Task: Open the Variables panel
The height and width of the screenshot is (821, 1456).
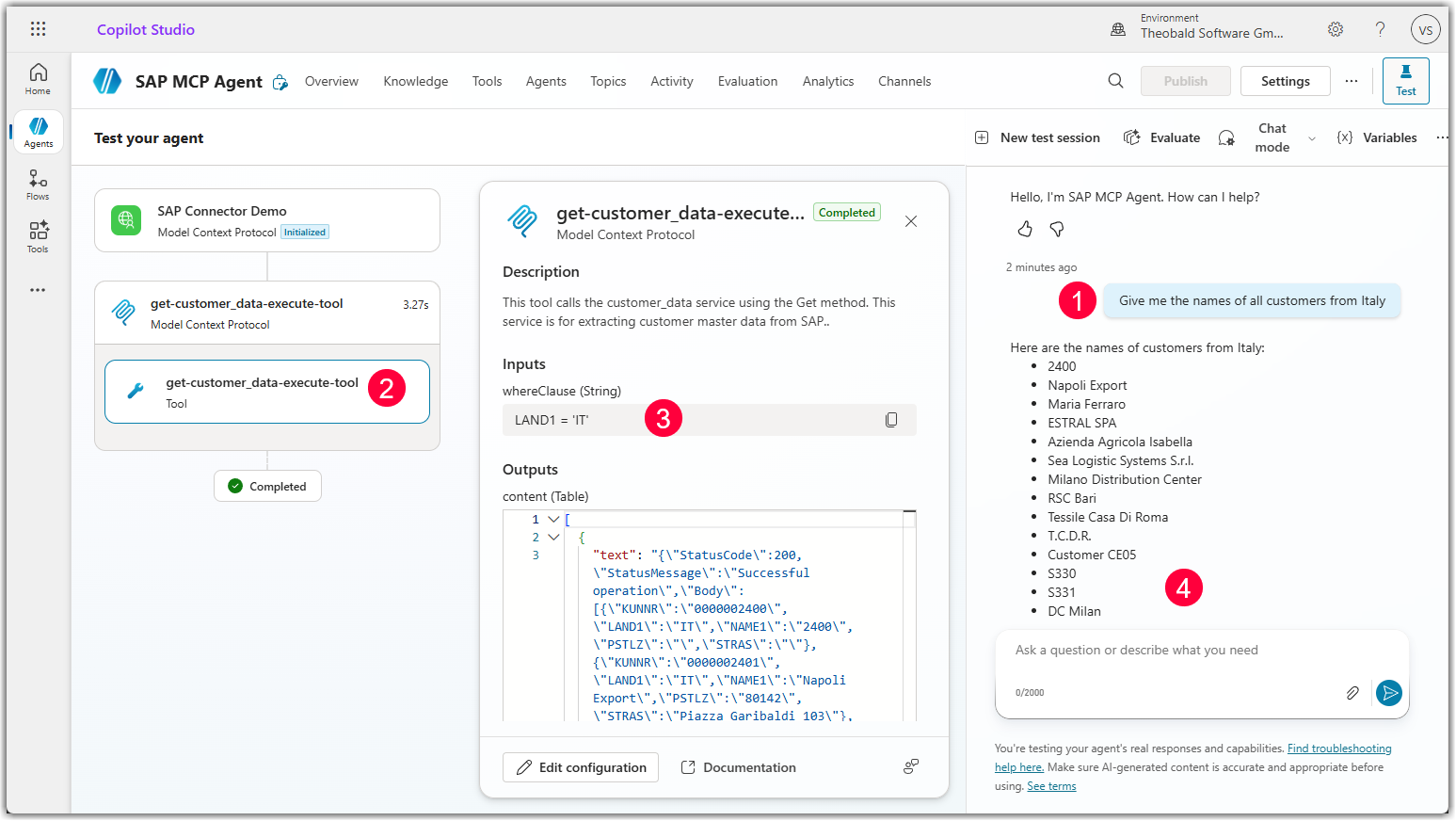Action: click(x=1377, y=137)
